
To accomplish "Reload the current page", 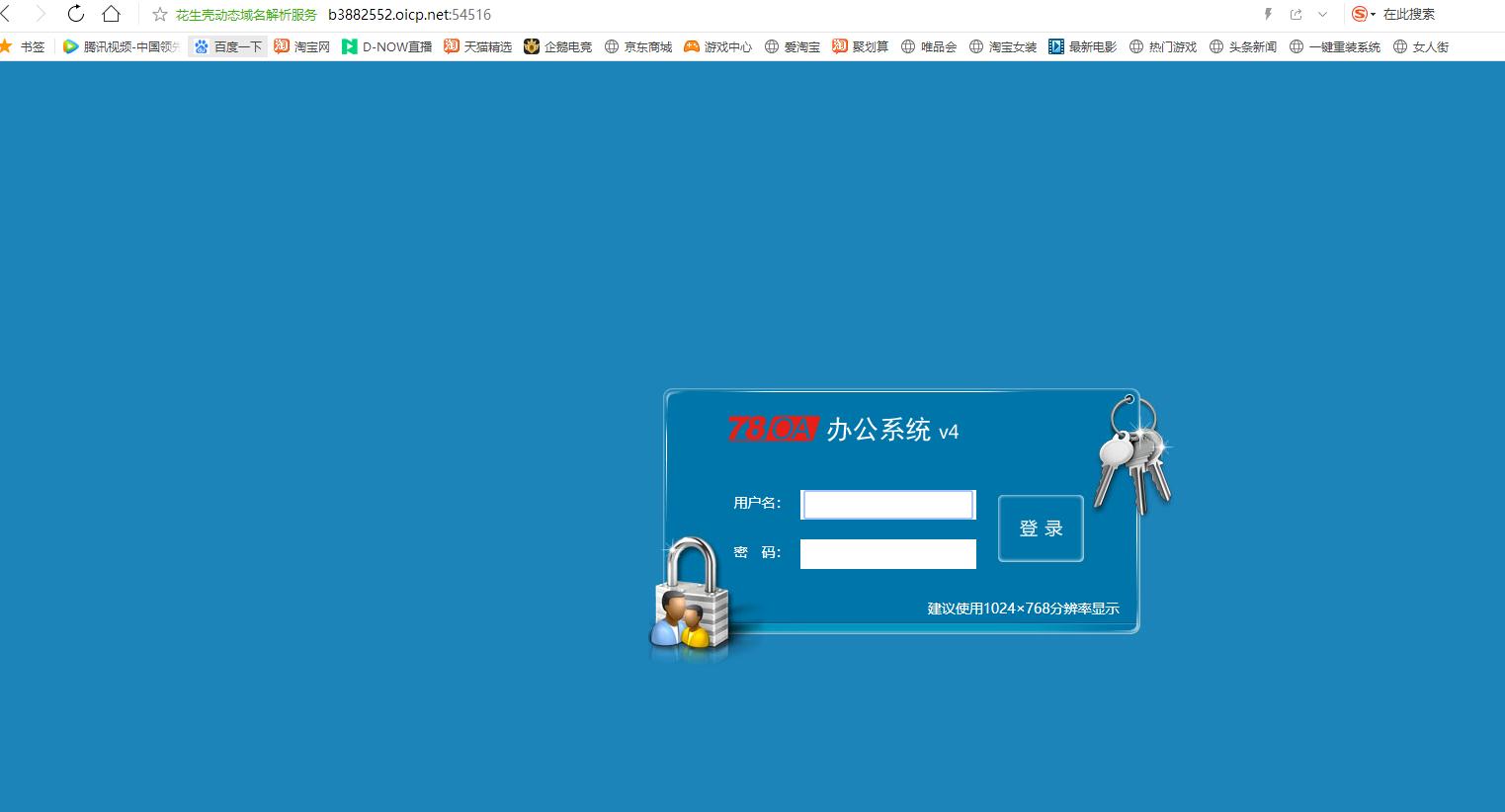I will pos(75,14).
